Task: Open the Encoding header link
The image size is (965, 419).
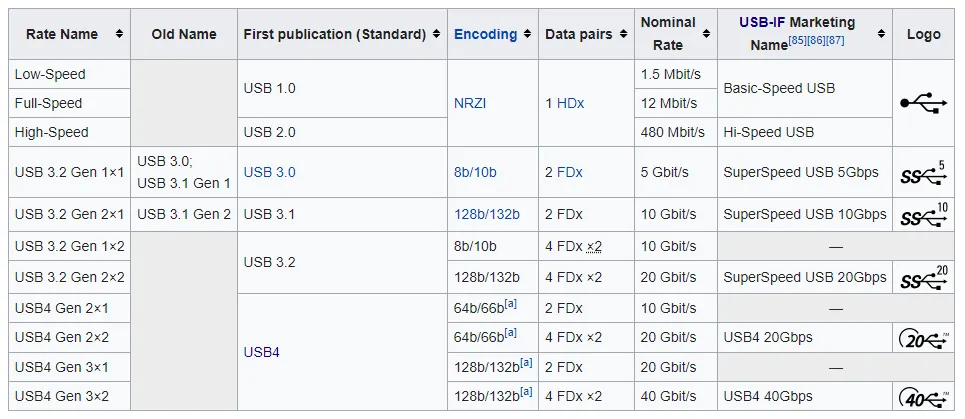Action: (485, 34)
